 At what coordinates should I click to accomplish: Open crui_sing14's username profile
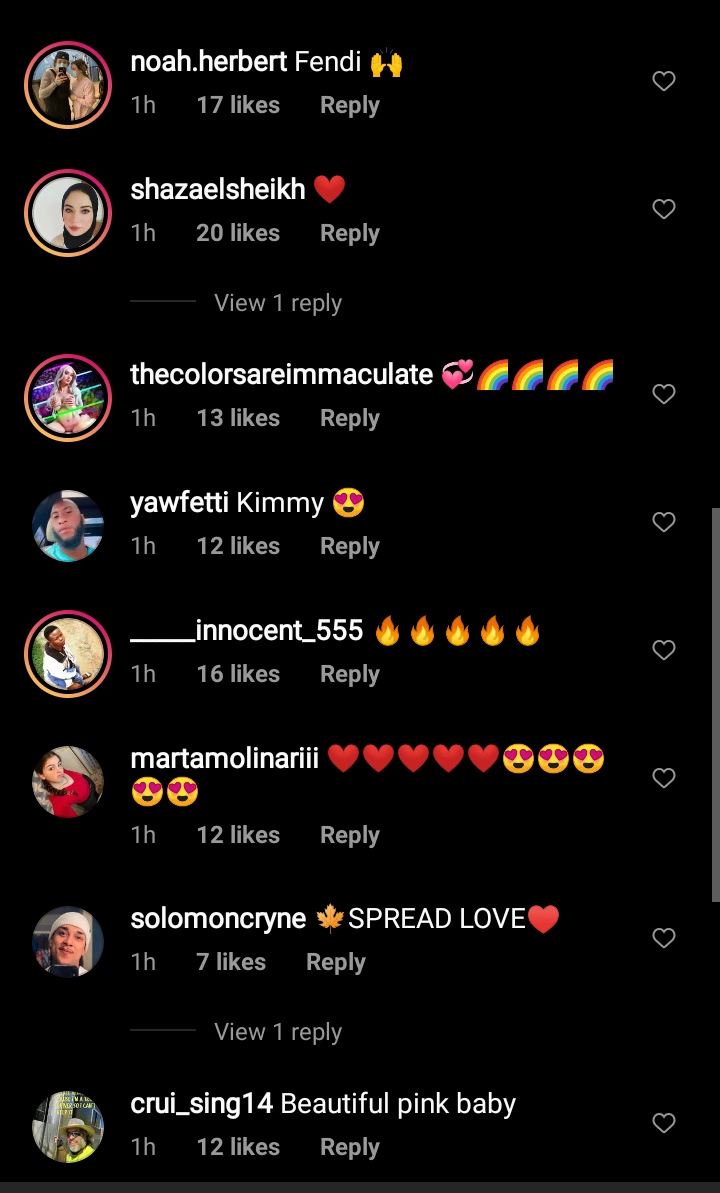point(202,1103)
